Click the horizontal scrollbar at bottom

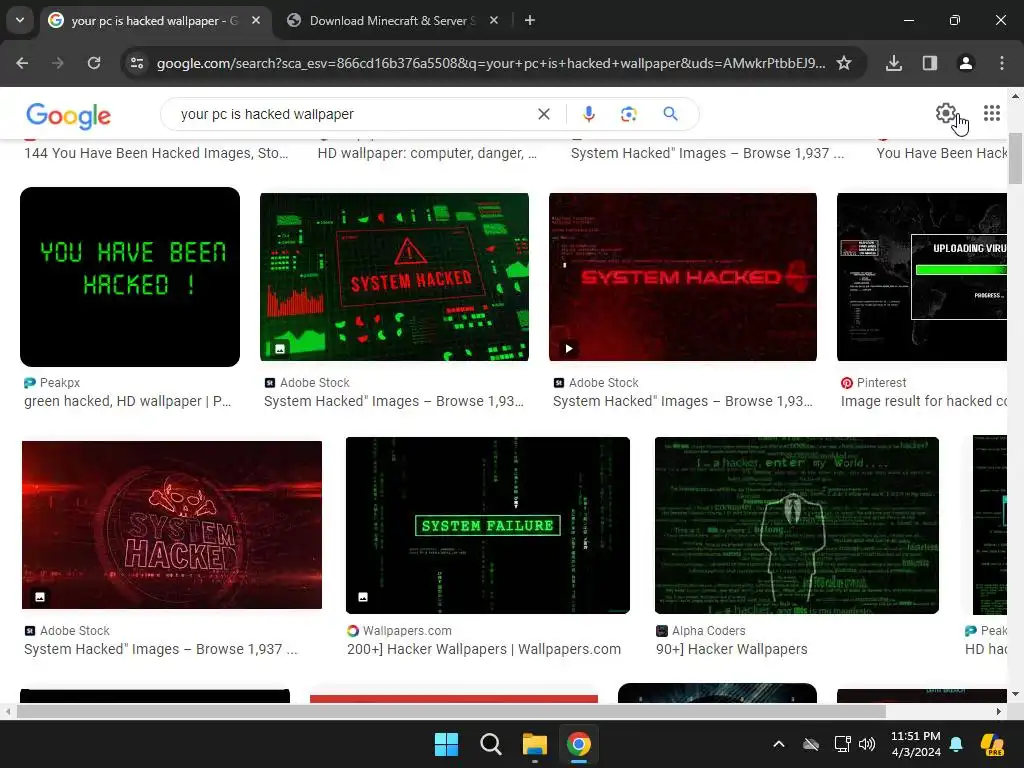pyautogui.click(x=451, y=711)
